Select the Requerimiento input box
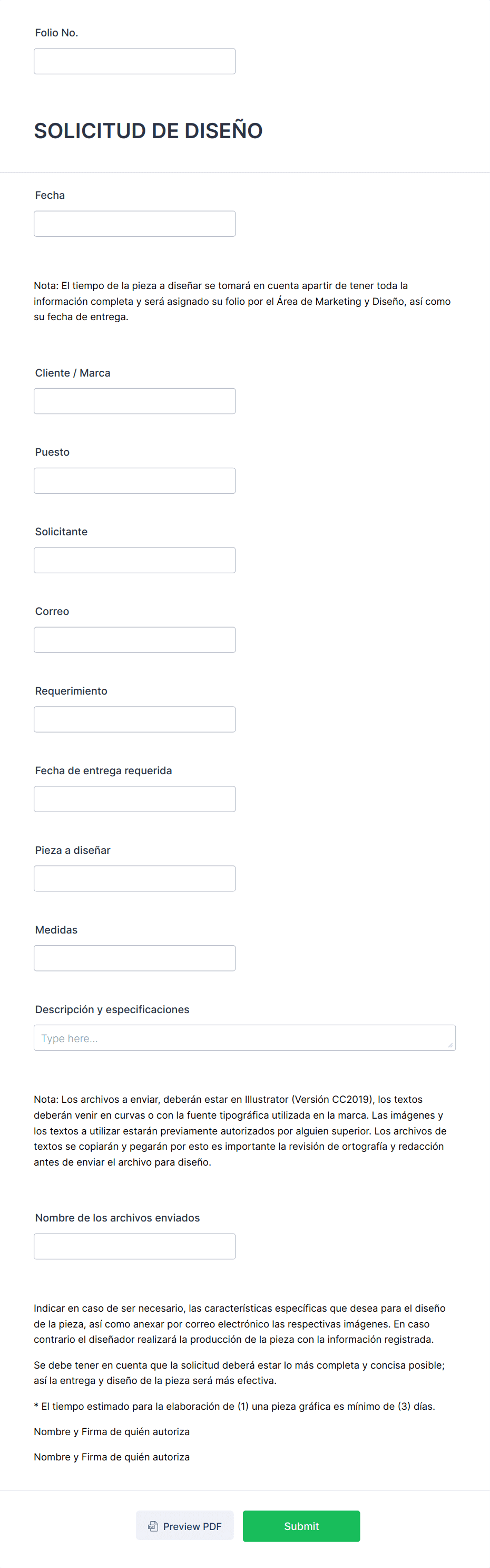This screenshot has height=1568, width=490. point(134,719)
